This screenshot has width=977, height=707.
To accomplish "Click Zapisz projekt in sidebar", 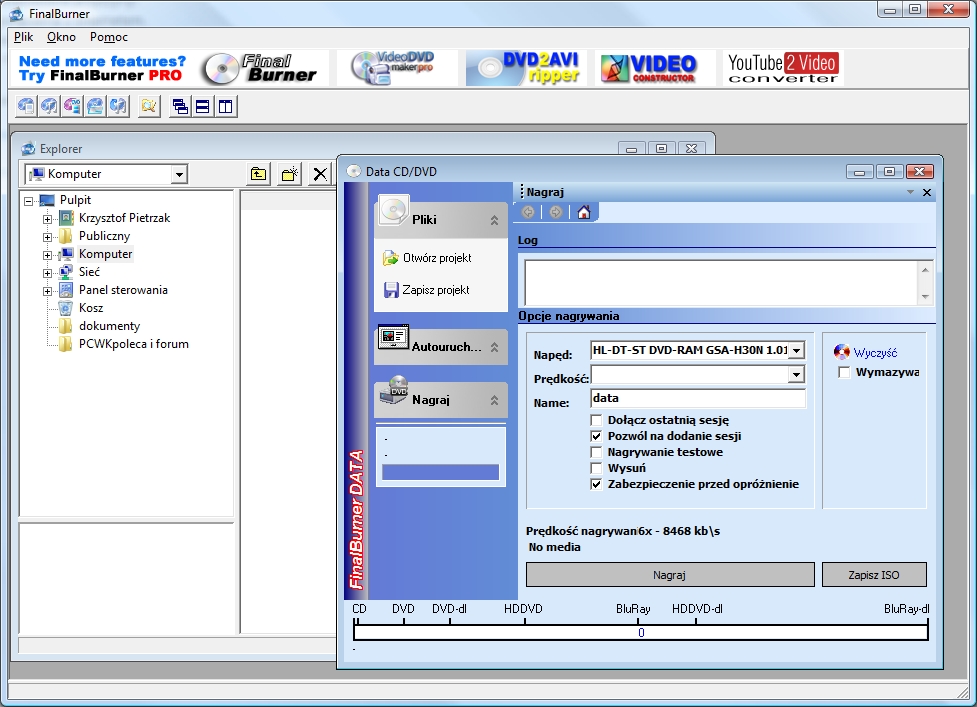I will coord(436,290).
